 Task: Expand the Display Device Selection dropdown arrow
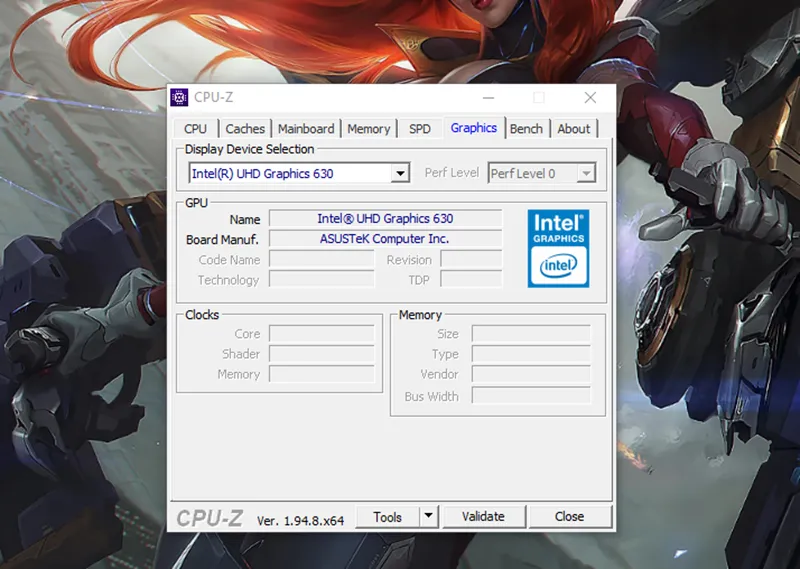point(401,174)
